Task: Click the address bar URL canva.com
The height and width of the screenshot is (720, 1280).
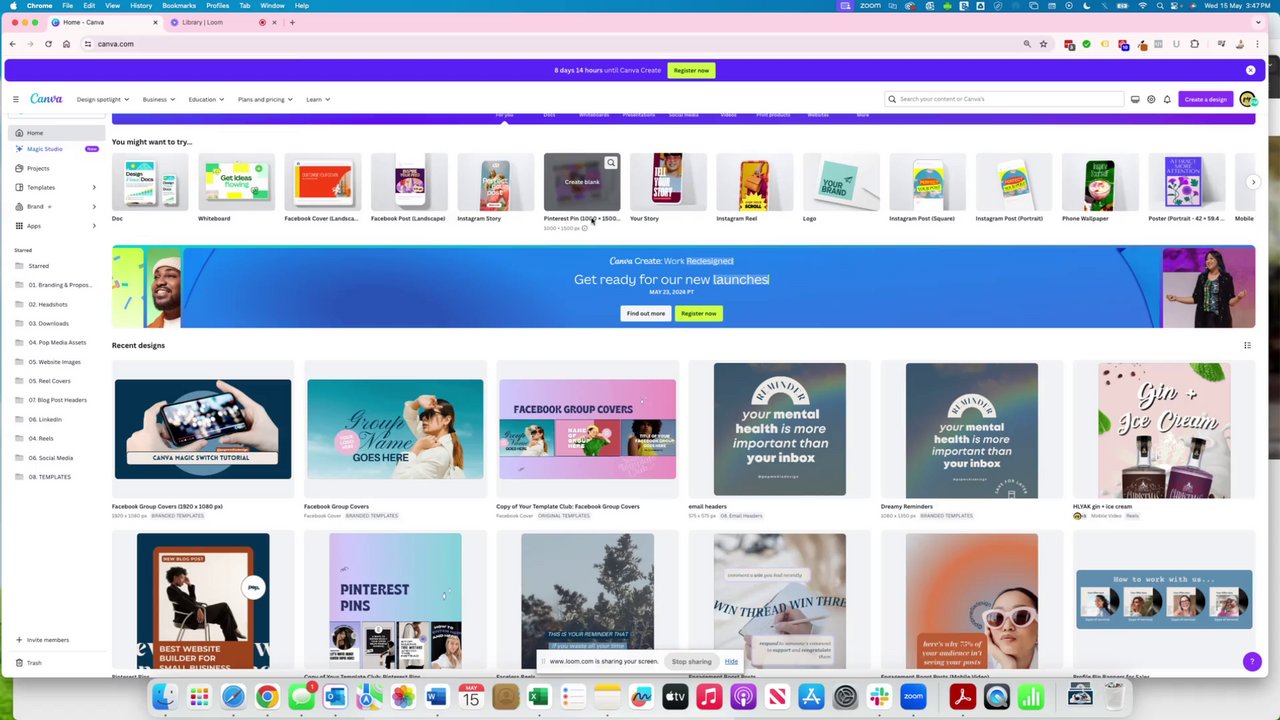Action: pyautogui.click(x=115, y=44)
